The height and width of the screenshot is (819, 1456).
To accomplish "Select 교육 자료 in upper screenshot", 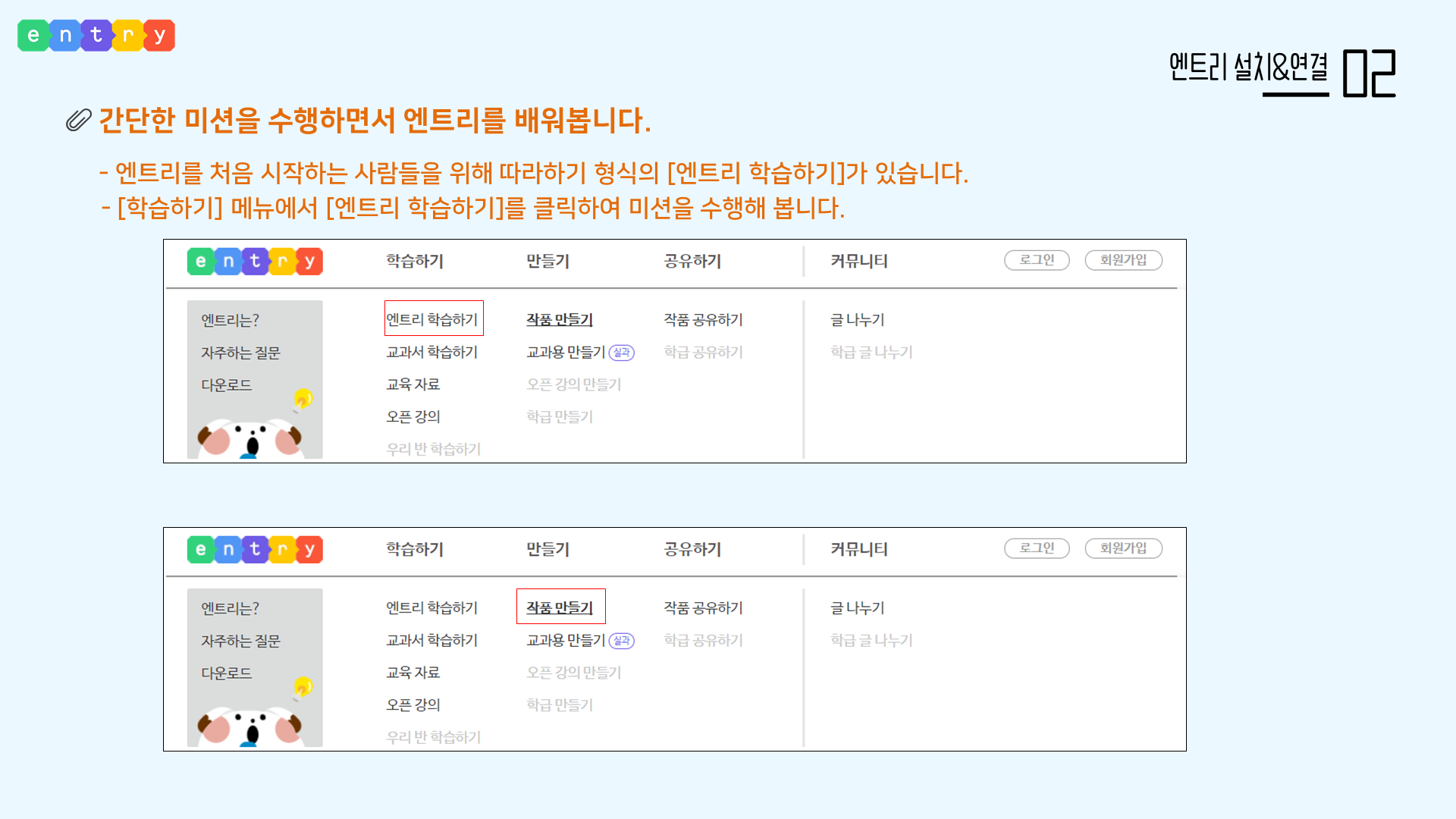I will 413,384.
